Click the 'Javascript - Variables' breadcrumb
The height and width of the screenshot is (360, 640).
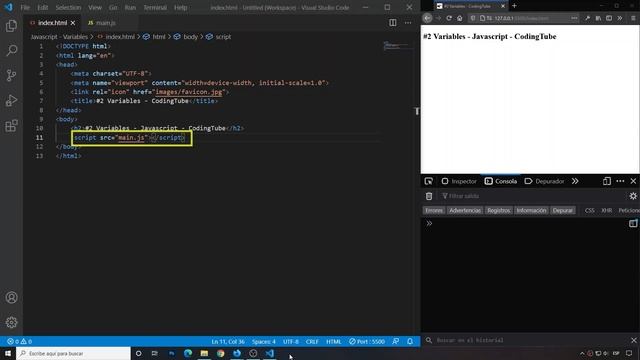pos(59,37)
